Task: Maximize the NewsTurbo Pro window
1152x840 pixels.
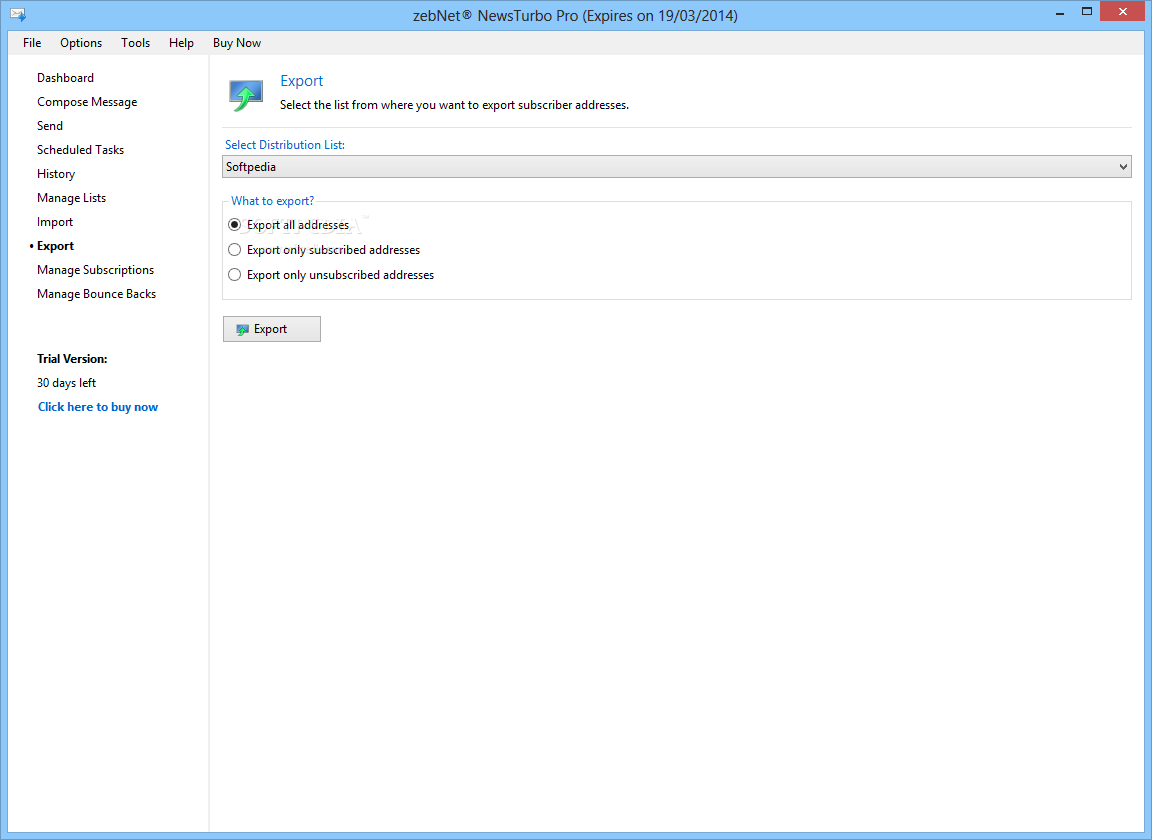Action: 1087,12
